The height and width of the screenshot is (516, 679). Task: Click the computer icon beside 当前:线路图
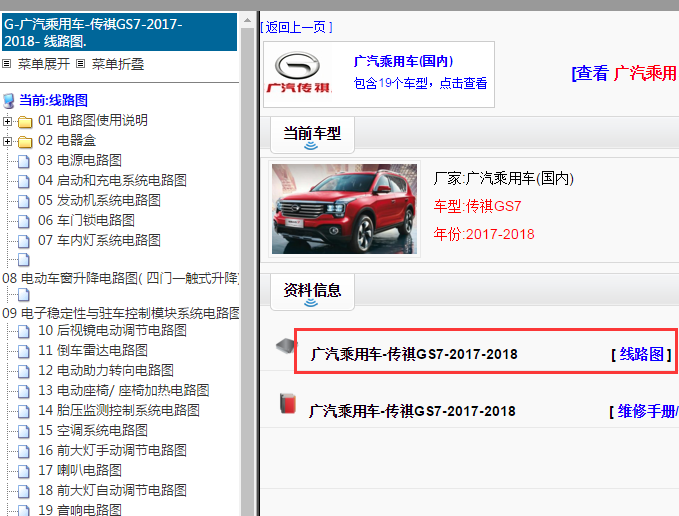[8, 100]
